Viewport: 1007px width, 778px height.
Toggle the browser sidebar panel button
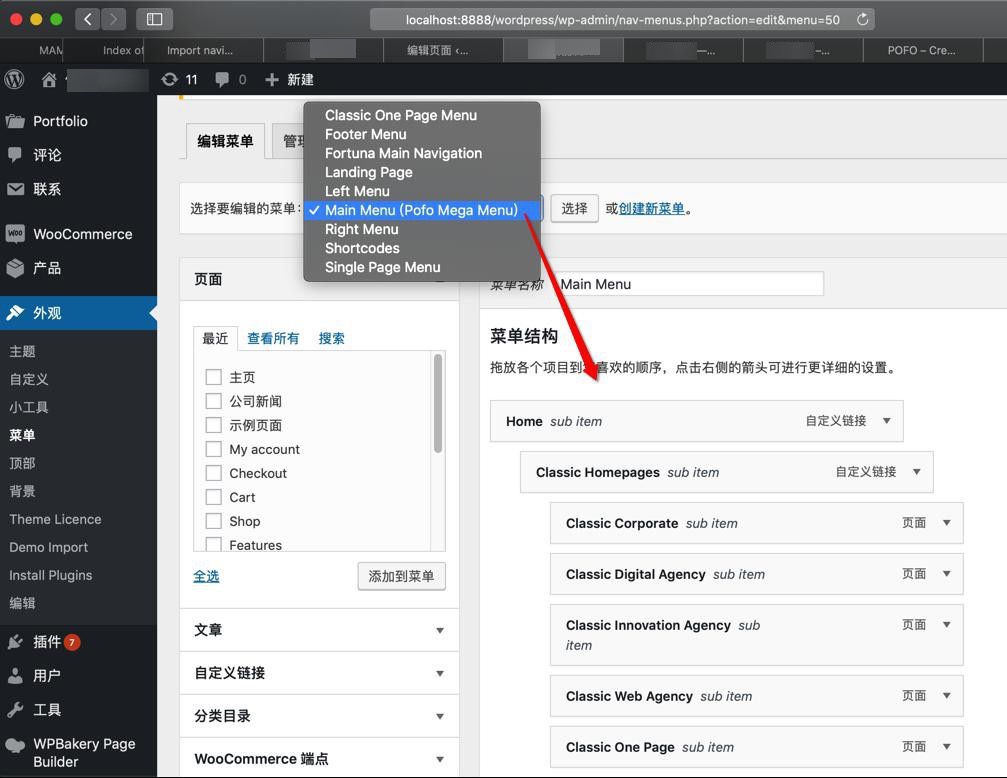(154, 19)
